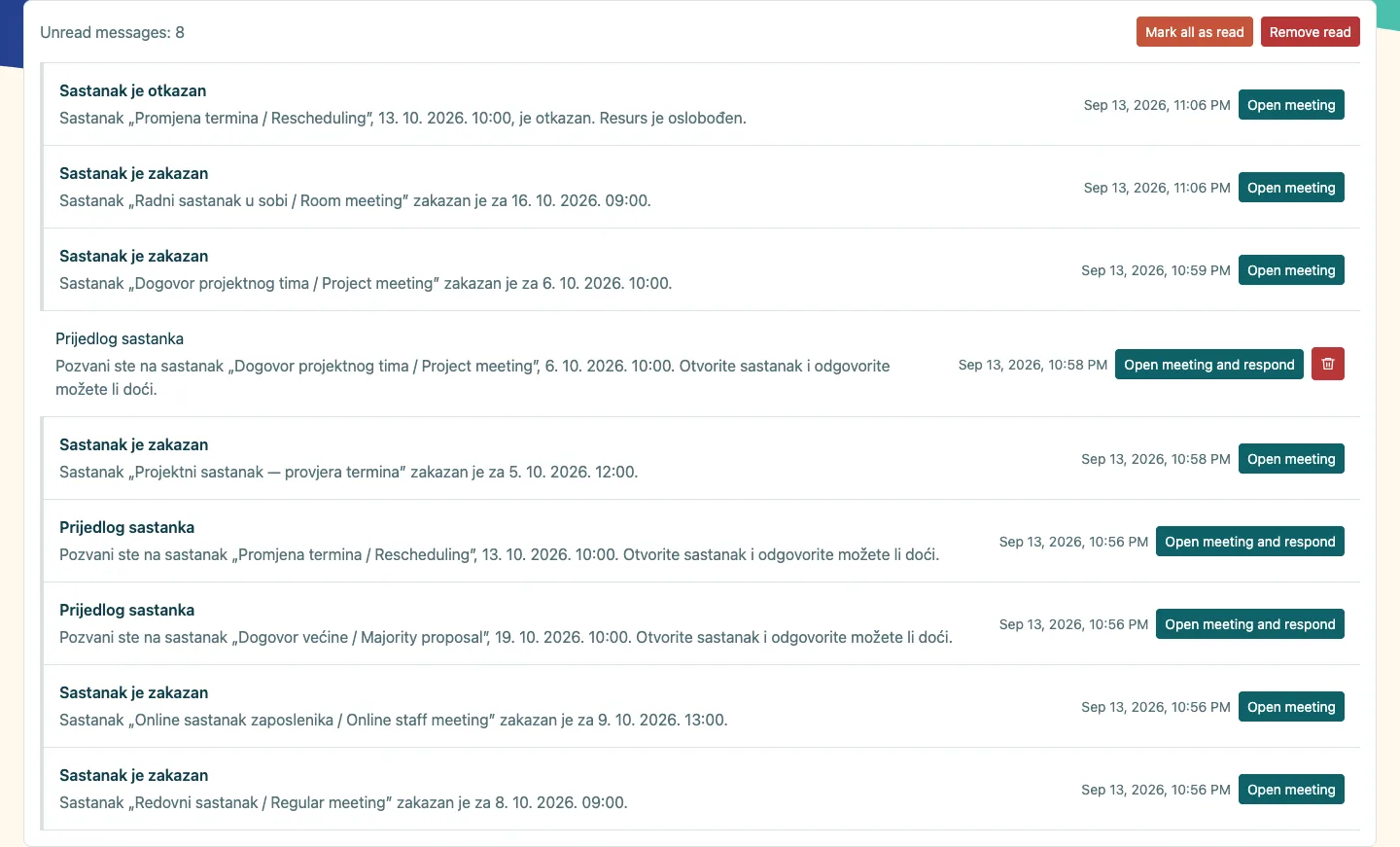The width and height of the screenshot is (1400, 847).
Task: Open meeting for Redovni sastanak Regular meeting
Action: pyautogui.click(x=1291, y=790)
